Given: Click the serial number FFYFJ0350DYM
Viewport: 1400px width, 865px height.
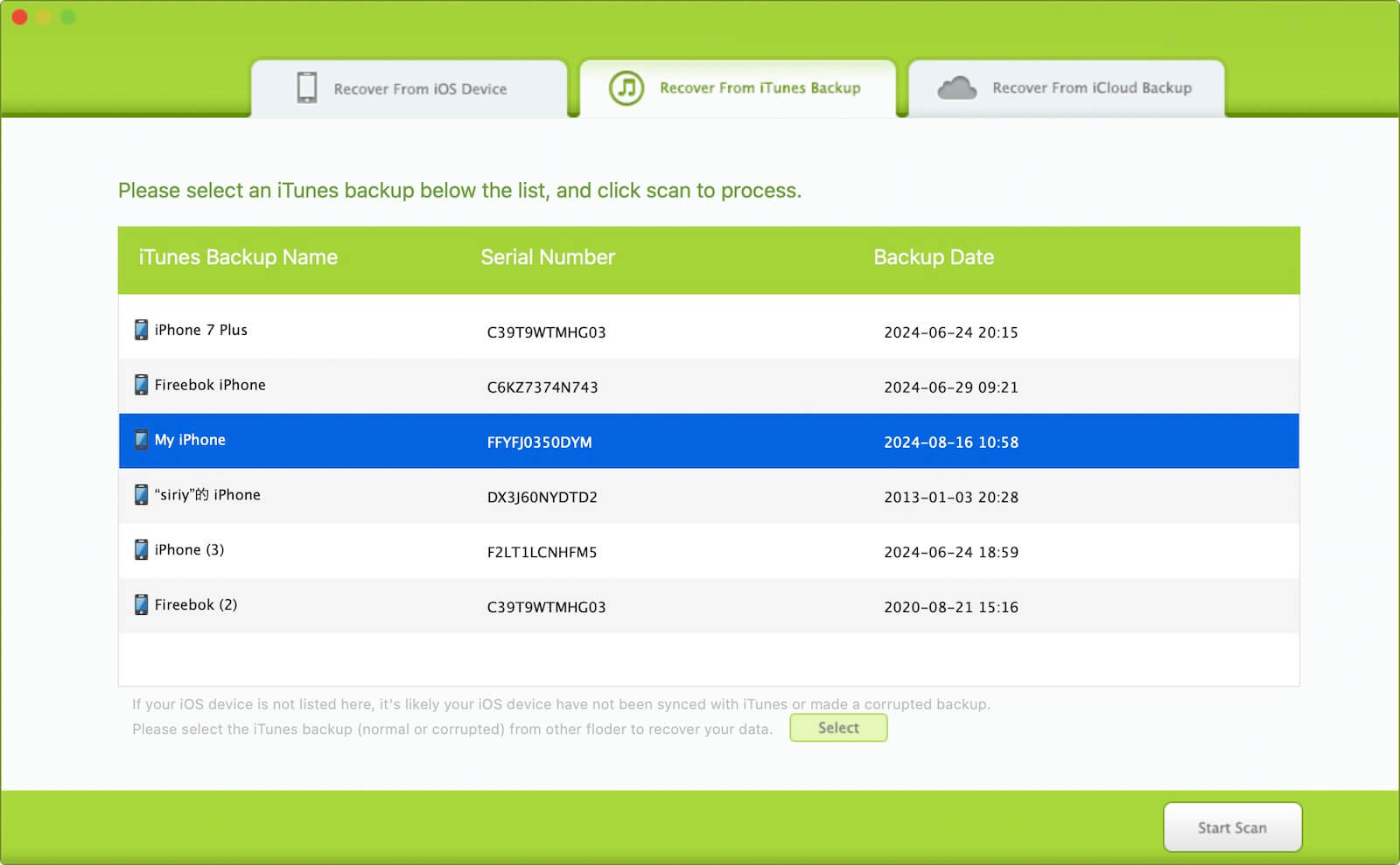Looking at the screenshot, I should [x=540, y=443].
